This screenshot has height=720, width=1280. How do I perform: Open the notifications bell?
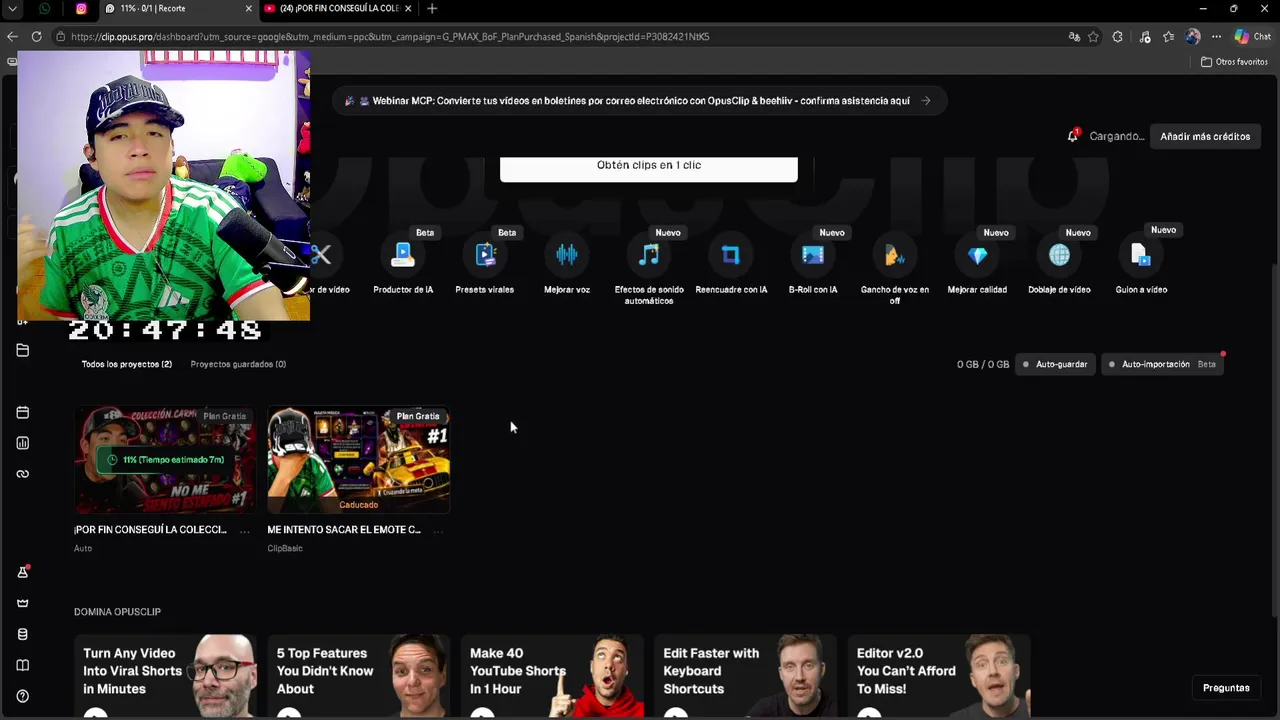(x=1073, y=136)
